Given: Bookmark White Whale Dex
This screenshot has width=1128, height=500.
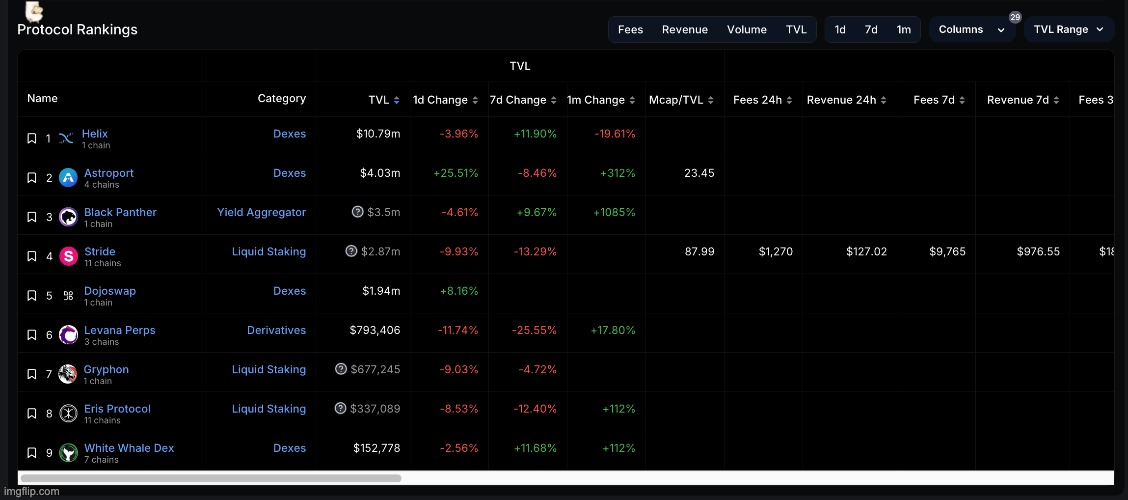Looking at the screenshot, I should click(32, 453).
